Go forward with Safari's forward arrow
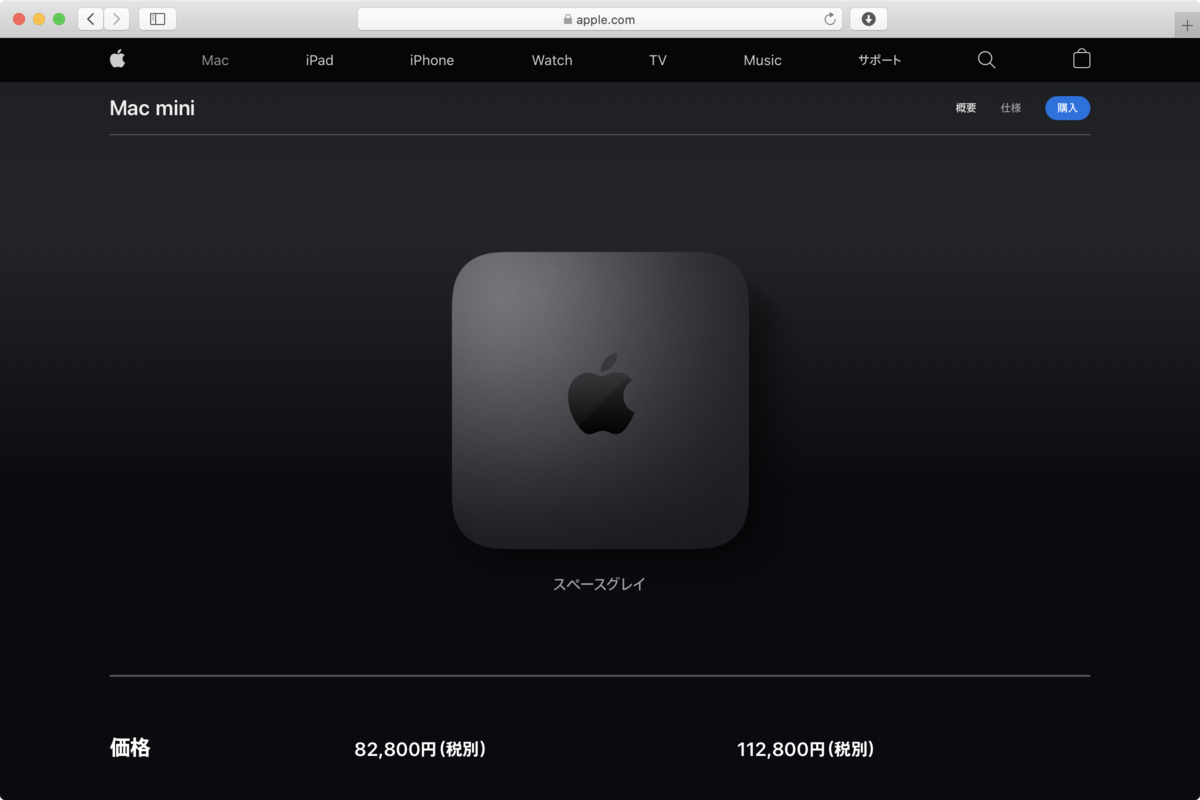This screenshot has width=1200, height=800. tap(117, 19)
